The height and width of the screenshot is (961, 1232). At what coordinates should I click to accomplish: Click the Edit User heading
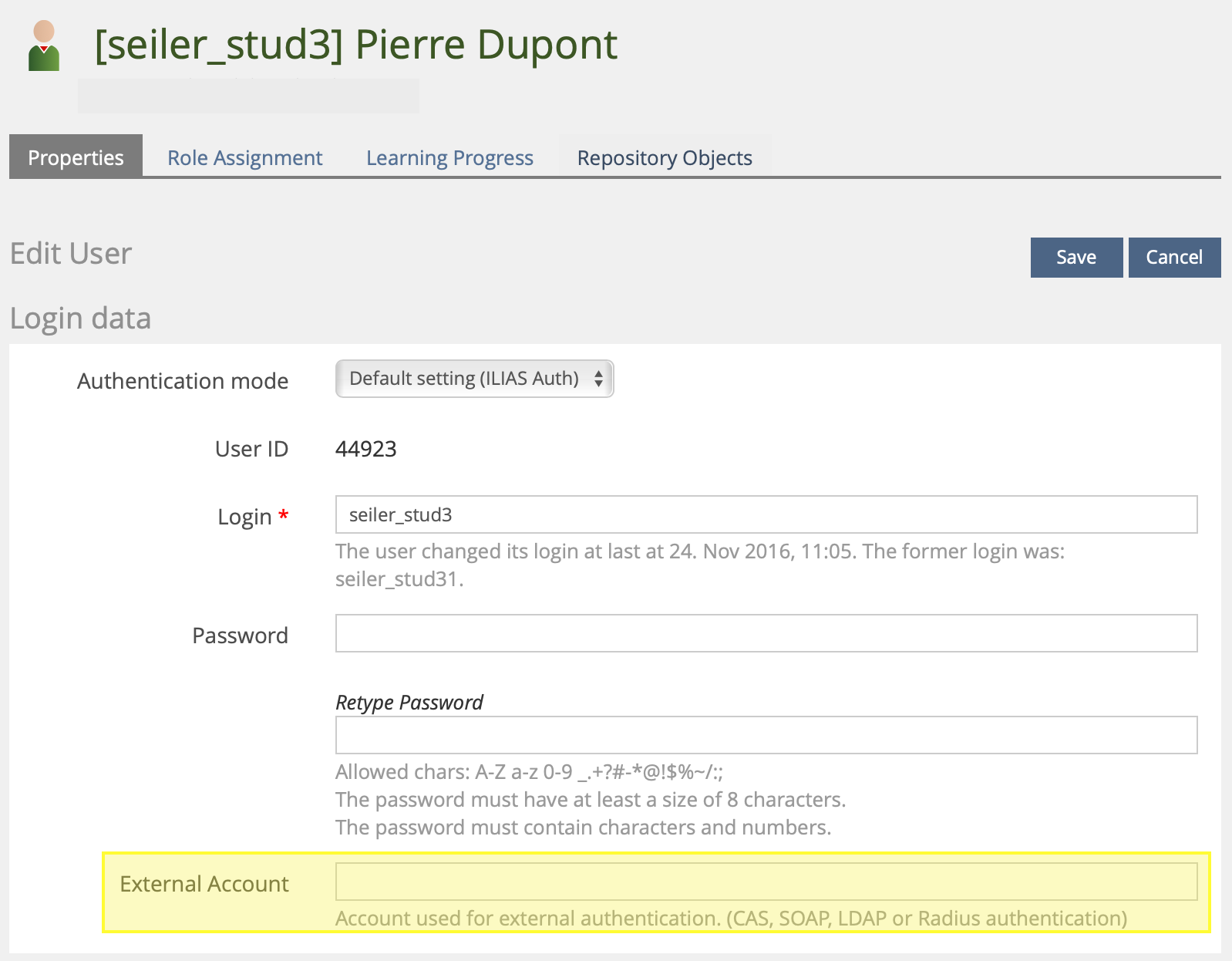71,254
